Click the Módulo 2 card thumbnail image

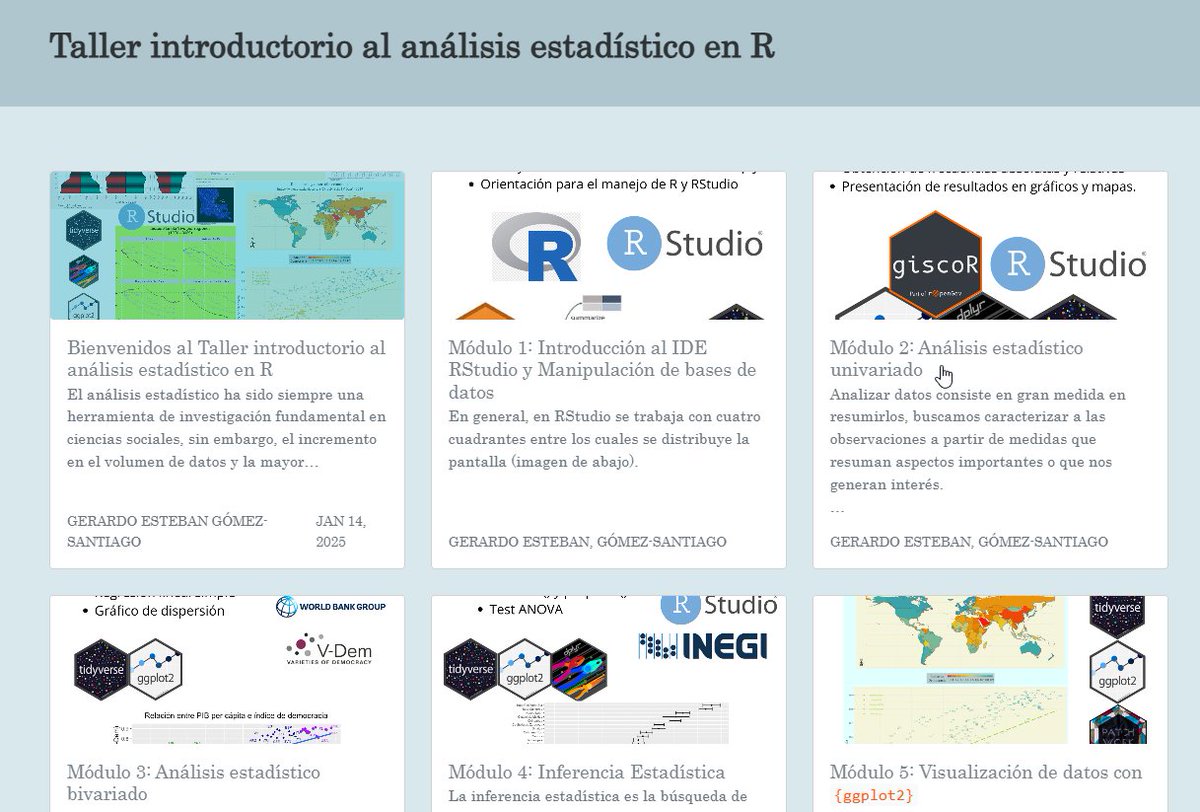pyautogui.click(x=990, y=246)
